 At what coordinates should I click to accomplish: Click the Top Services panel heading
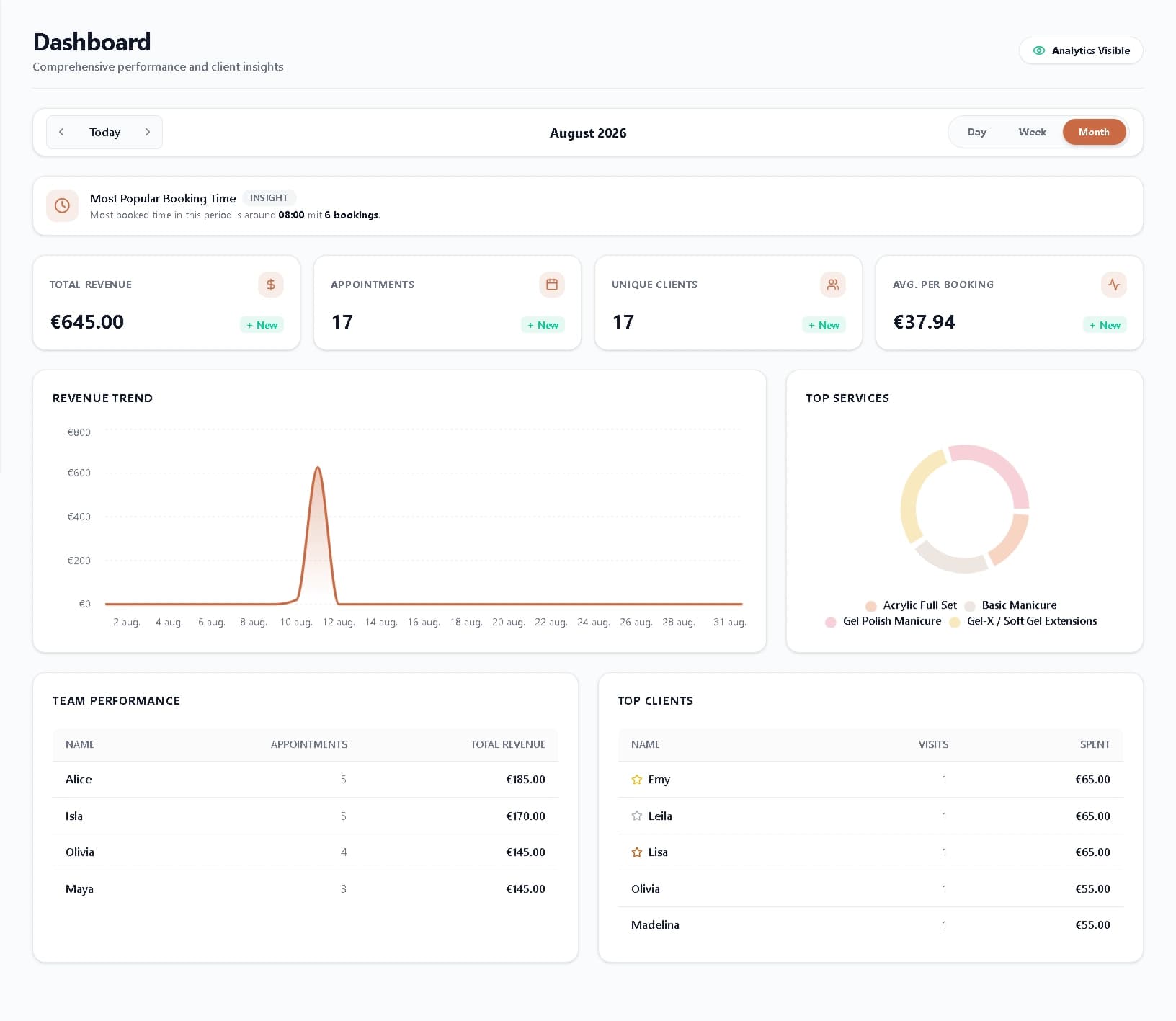pos(847,398)
